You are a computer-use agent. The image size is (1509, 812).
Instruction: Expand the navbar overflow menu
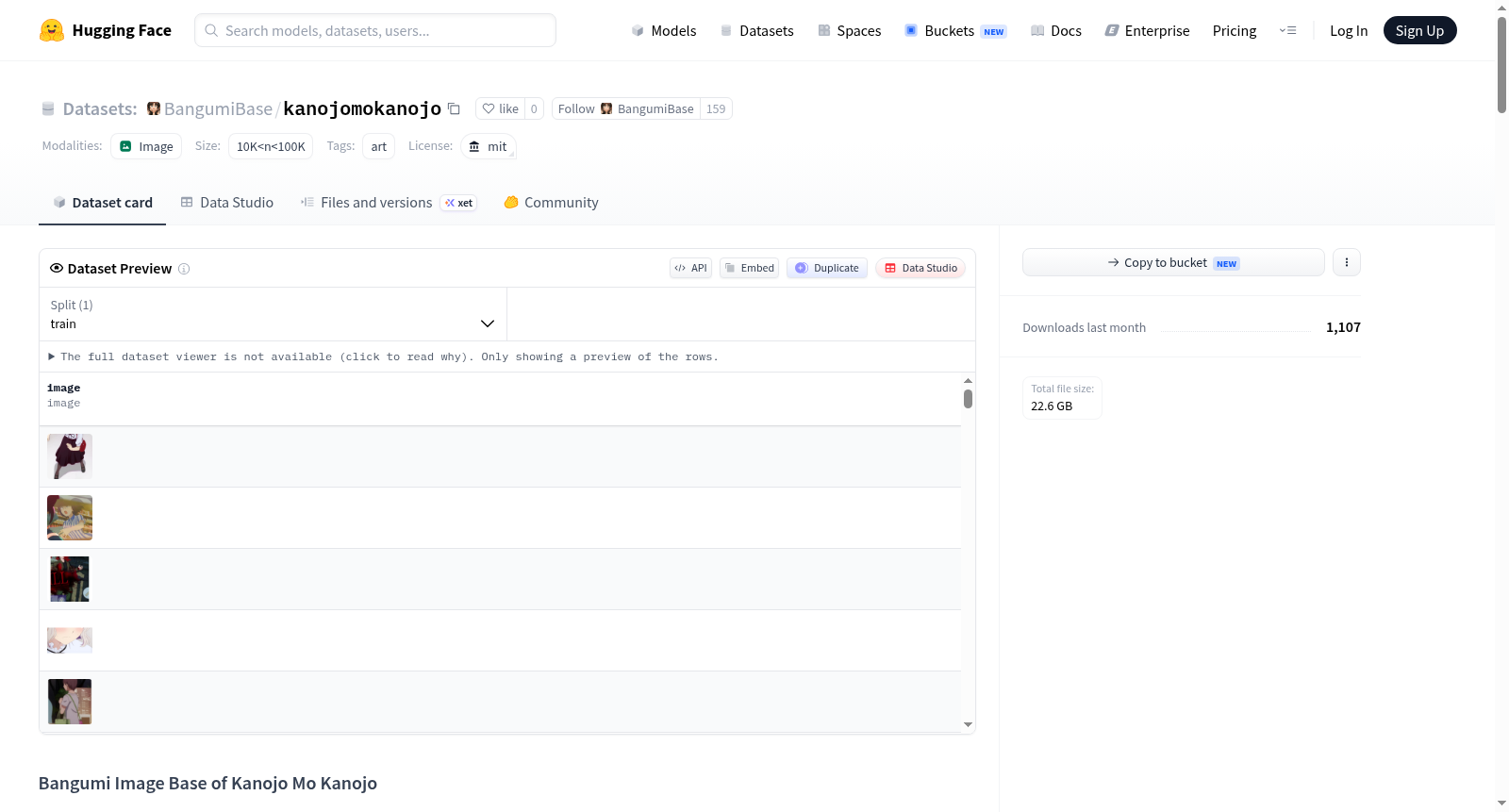[1287, 30]
